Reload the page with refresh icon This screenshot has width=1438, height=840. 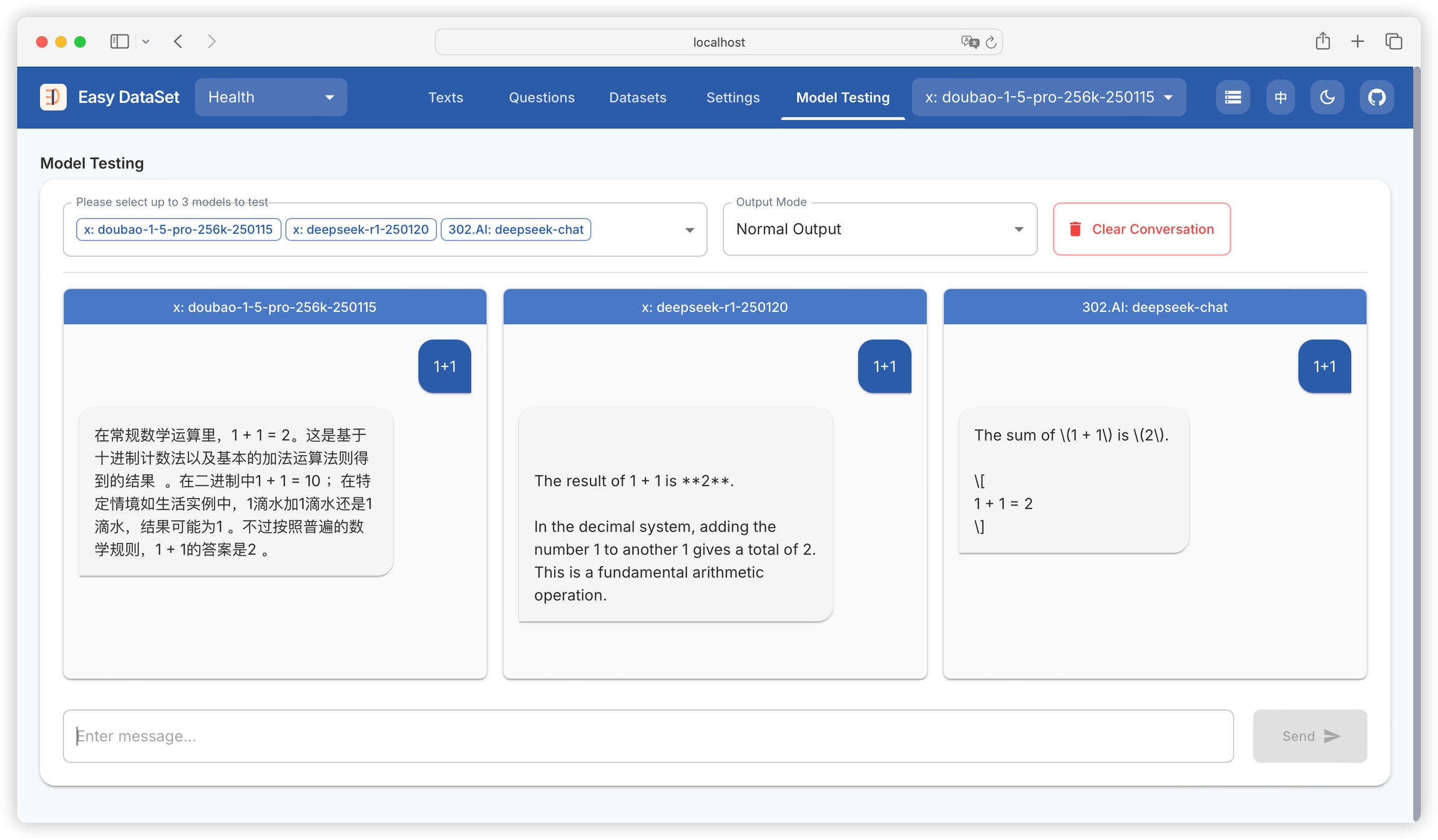click(991, 42)
